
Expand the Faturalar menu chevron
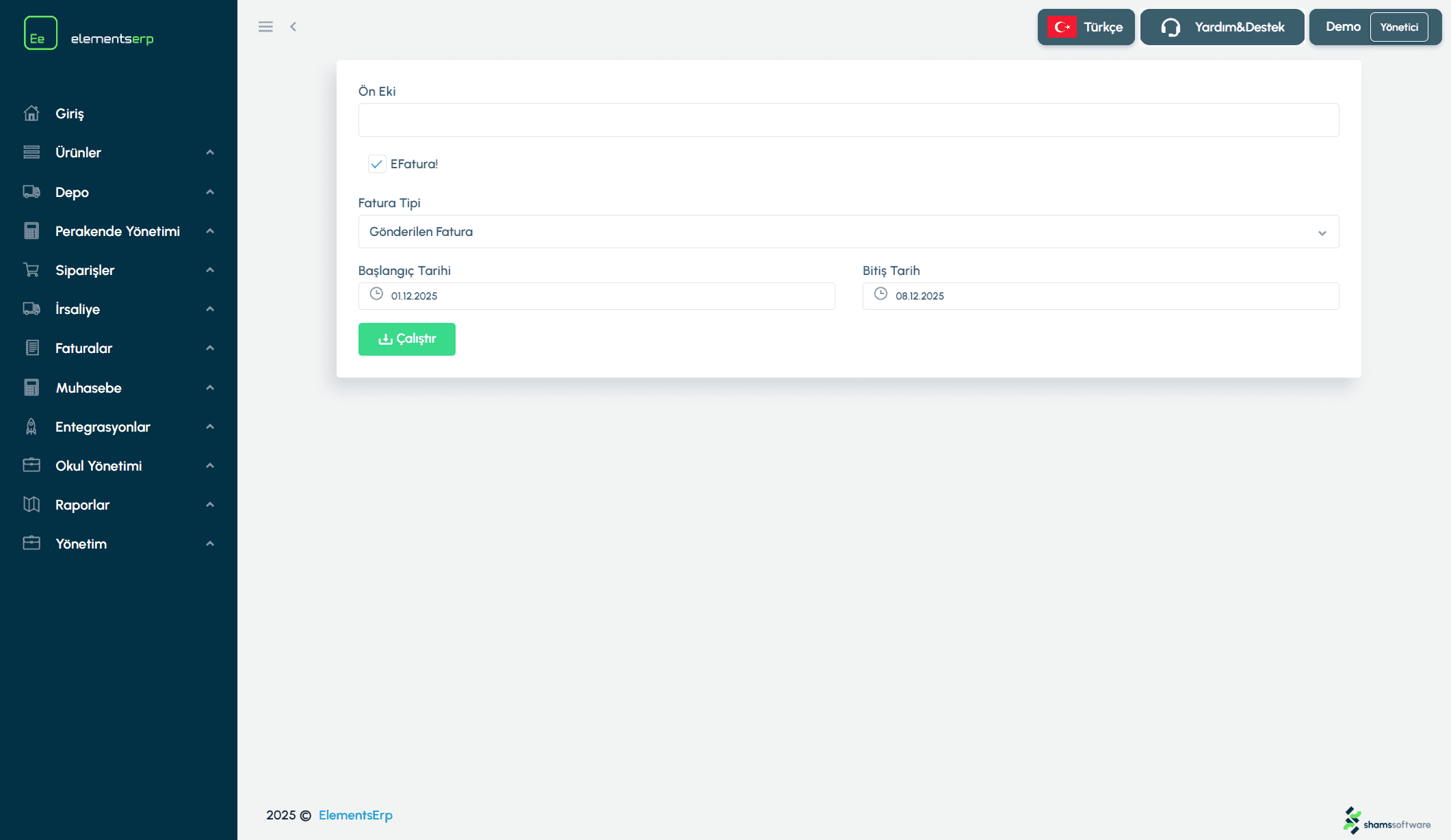click(210, 348)
